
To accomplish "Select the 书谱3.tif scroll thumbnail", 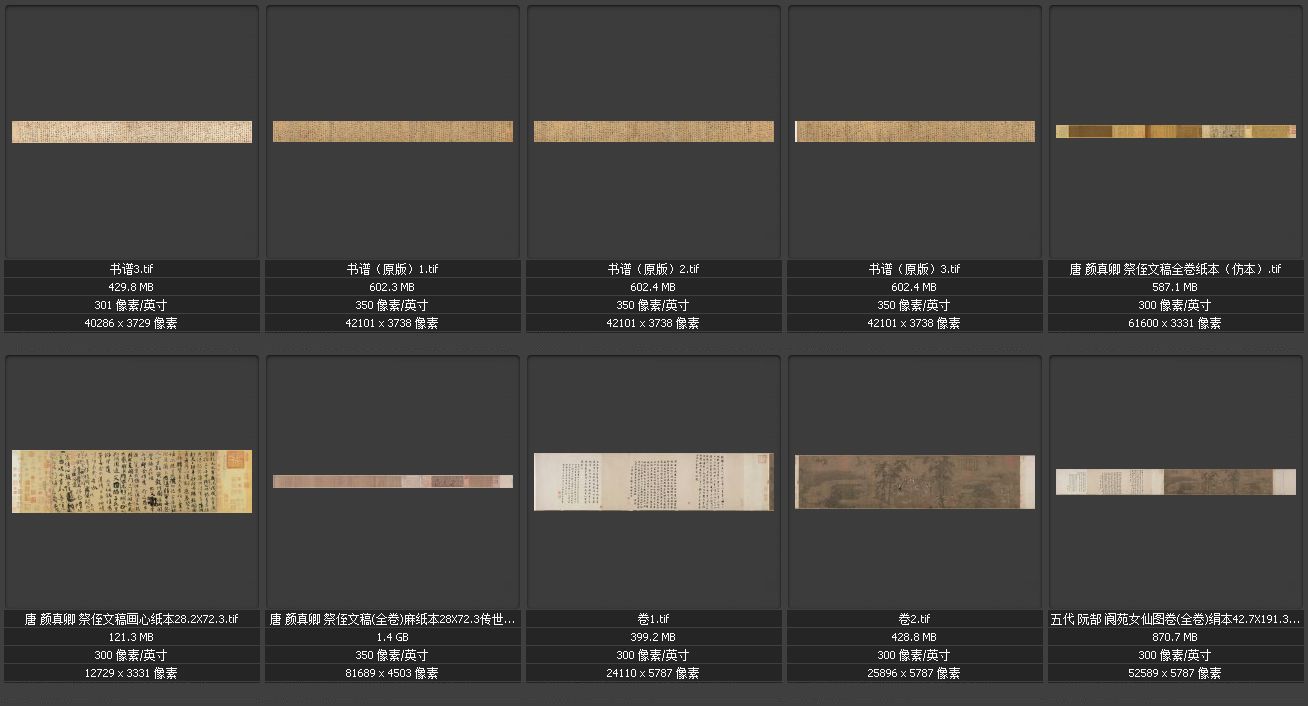I will click(x=132, y=132).
